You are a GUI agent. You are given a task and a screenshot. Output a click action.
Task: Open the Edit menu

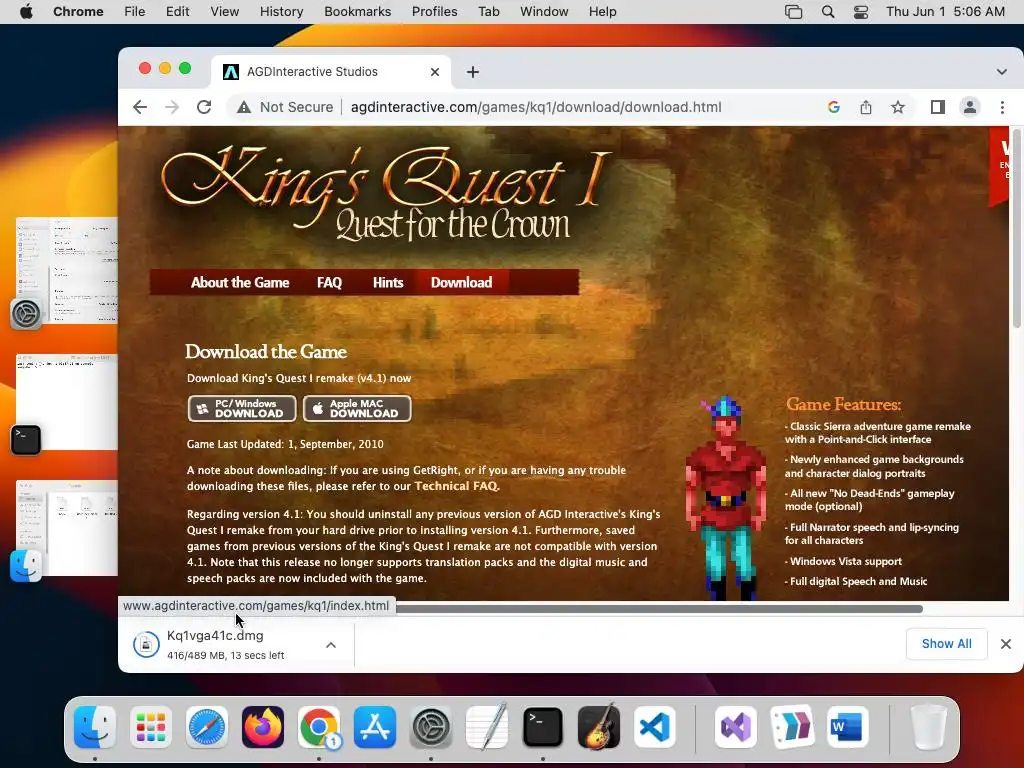[178, 12]
